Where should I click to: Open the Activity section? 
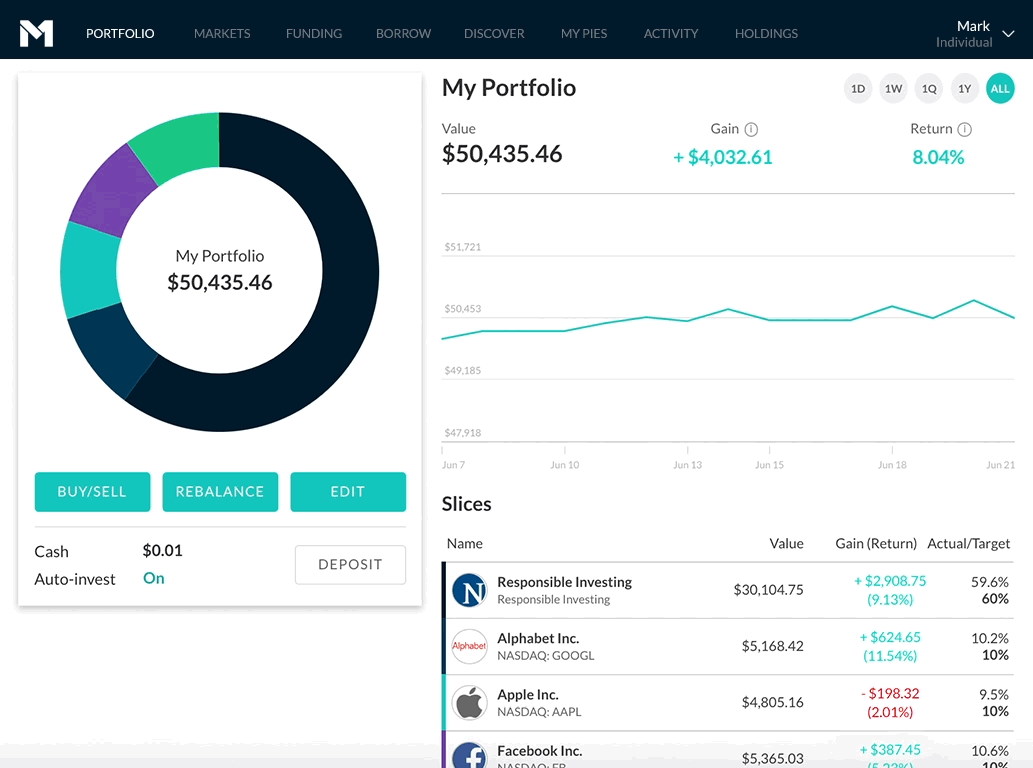(x=671, y=33)
